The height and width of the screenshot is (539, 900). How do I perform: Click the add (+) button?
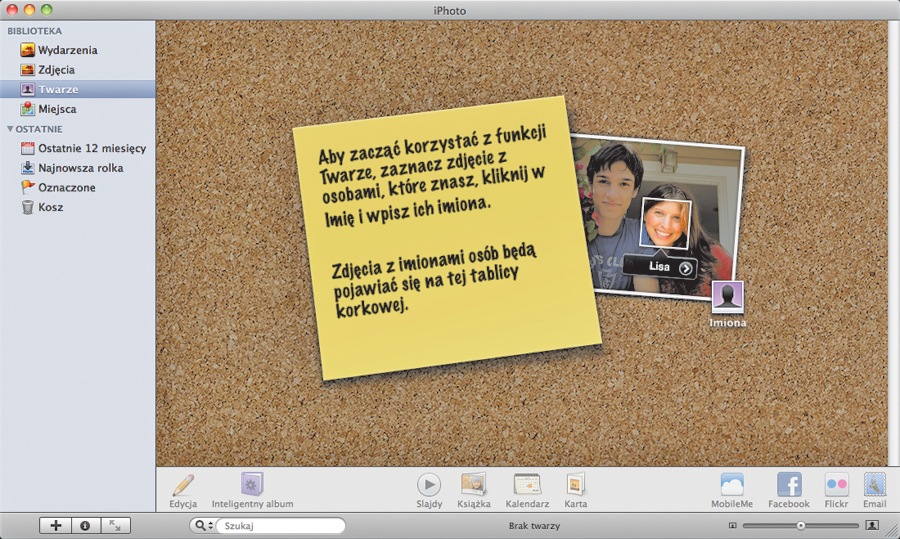click(55, 525)
